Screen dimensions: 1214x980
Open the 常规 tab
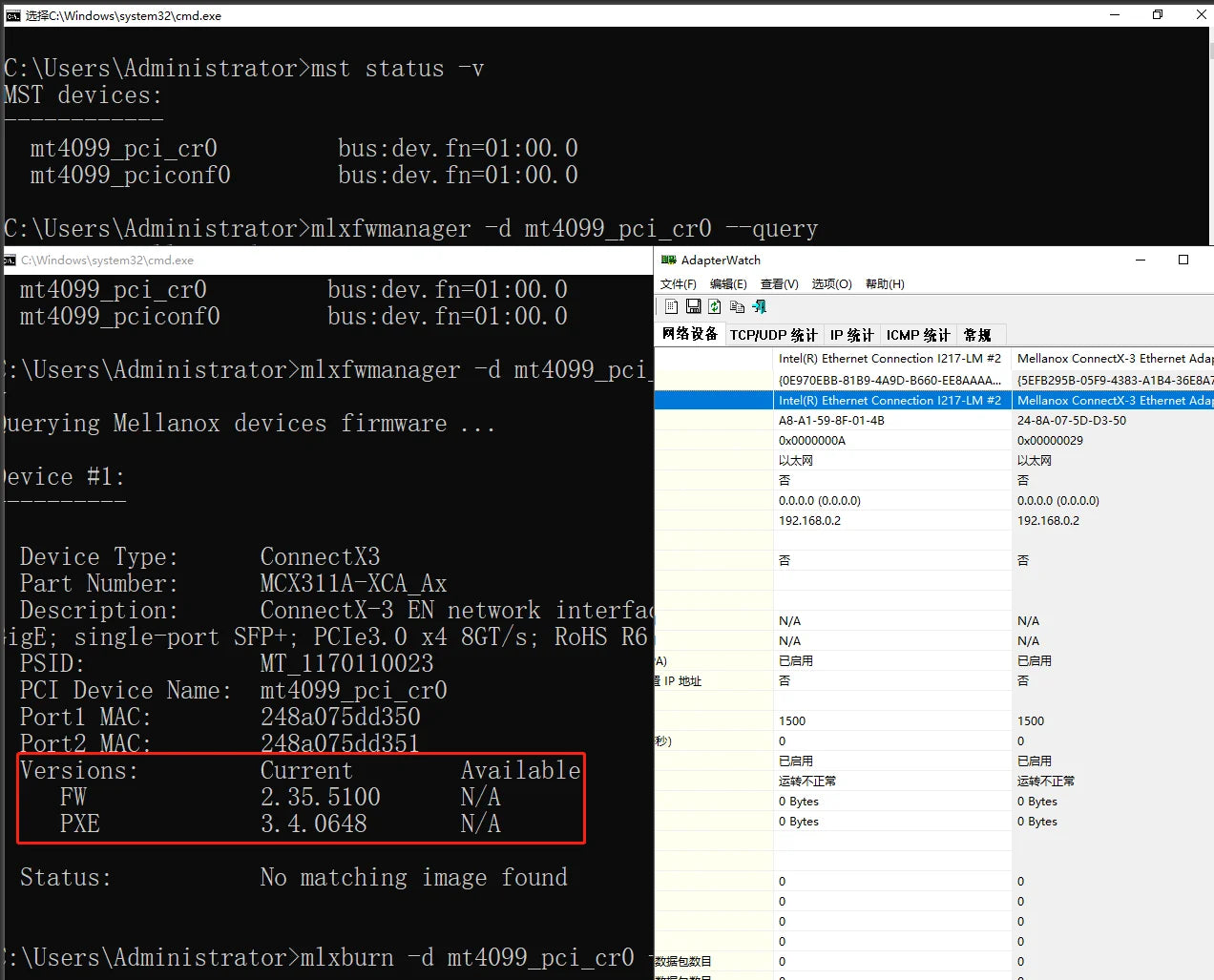[x=977, y=335]
